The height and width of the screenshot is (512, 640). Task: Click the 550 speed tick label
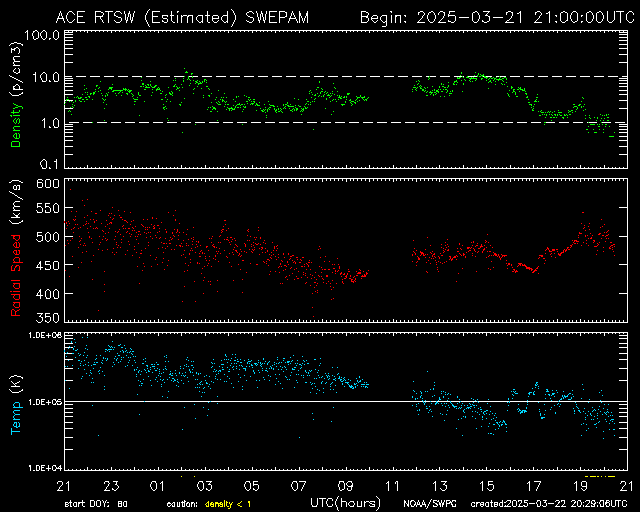48,208
